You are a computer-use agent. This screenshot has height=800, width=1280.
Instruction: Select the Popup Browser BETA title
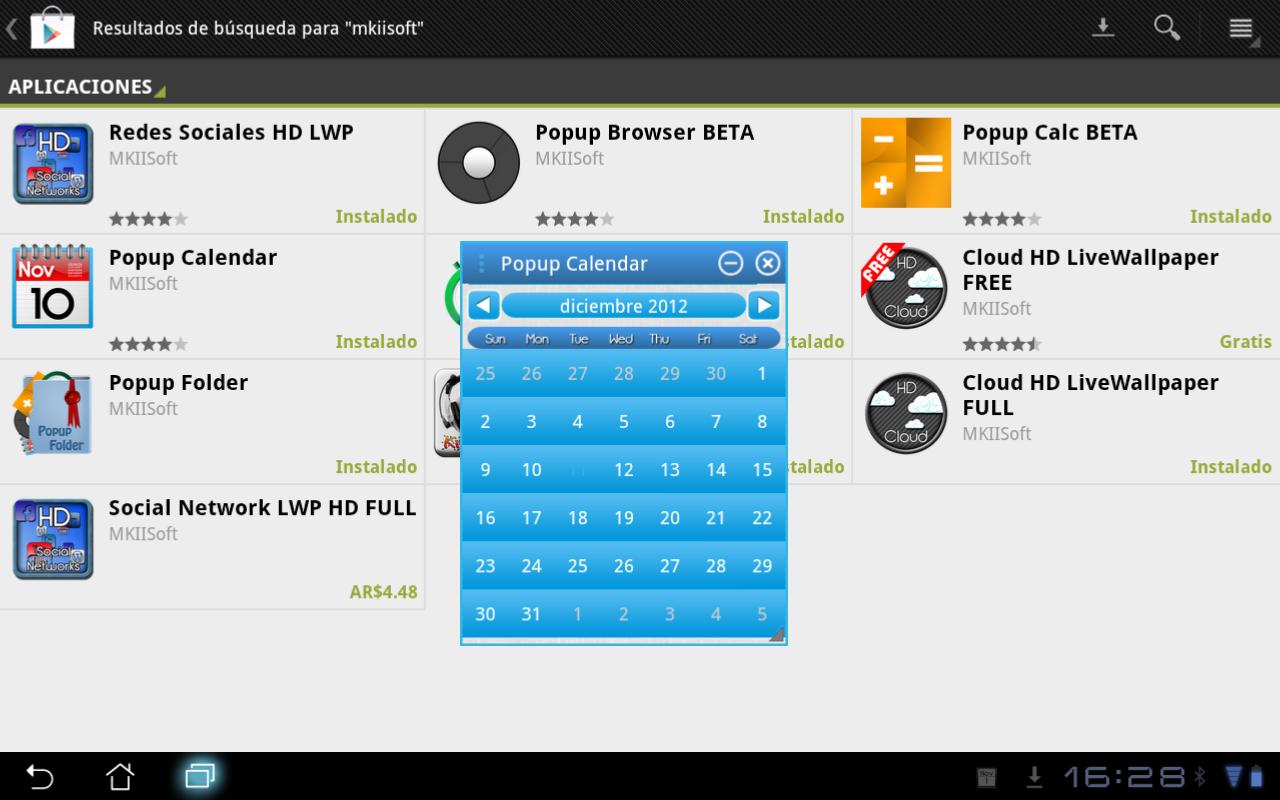(x=645, y=132)
